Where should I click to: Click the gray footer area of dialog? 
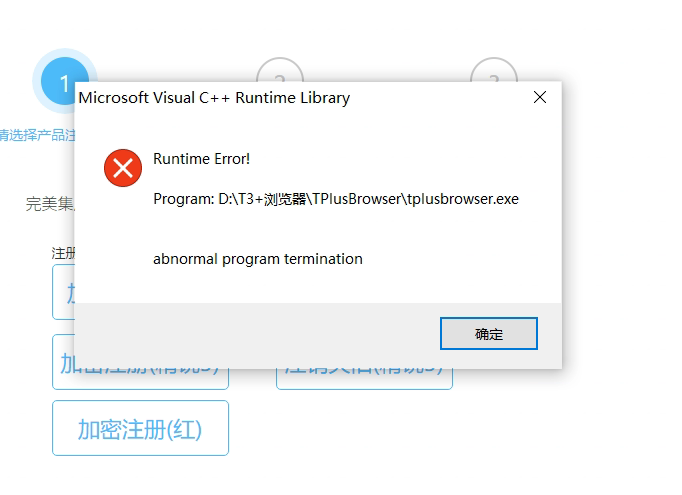point(257,335)
